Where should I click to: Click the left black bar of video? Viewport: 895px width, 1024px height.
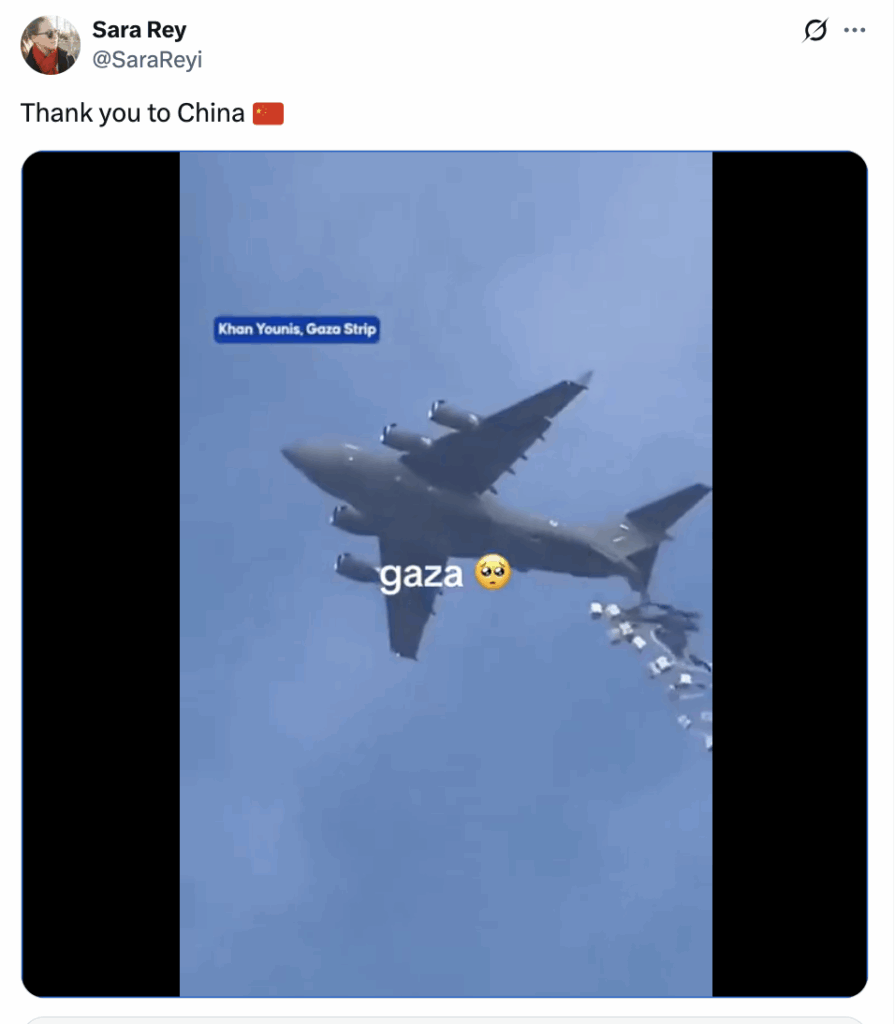pos(101,573)
